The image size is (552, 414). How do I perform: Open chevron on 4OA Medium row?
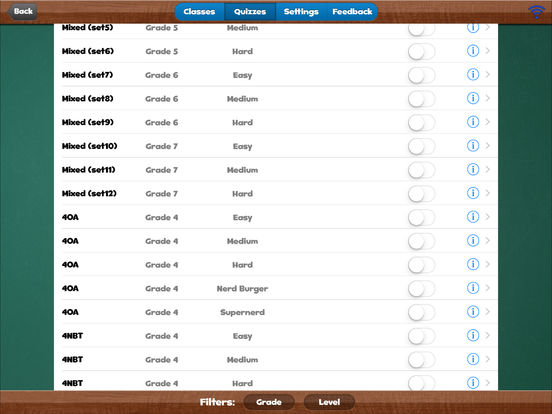click(488, 240)
